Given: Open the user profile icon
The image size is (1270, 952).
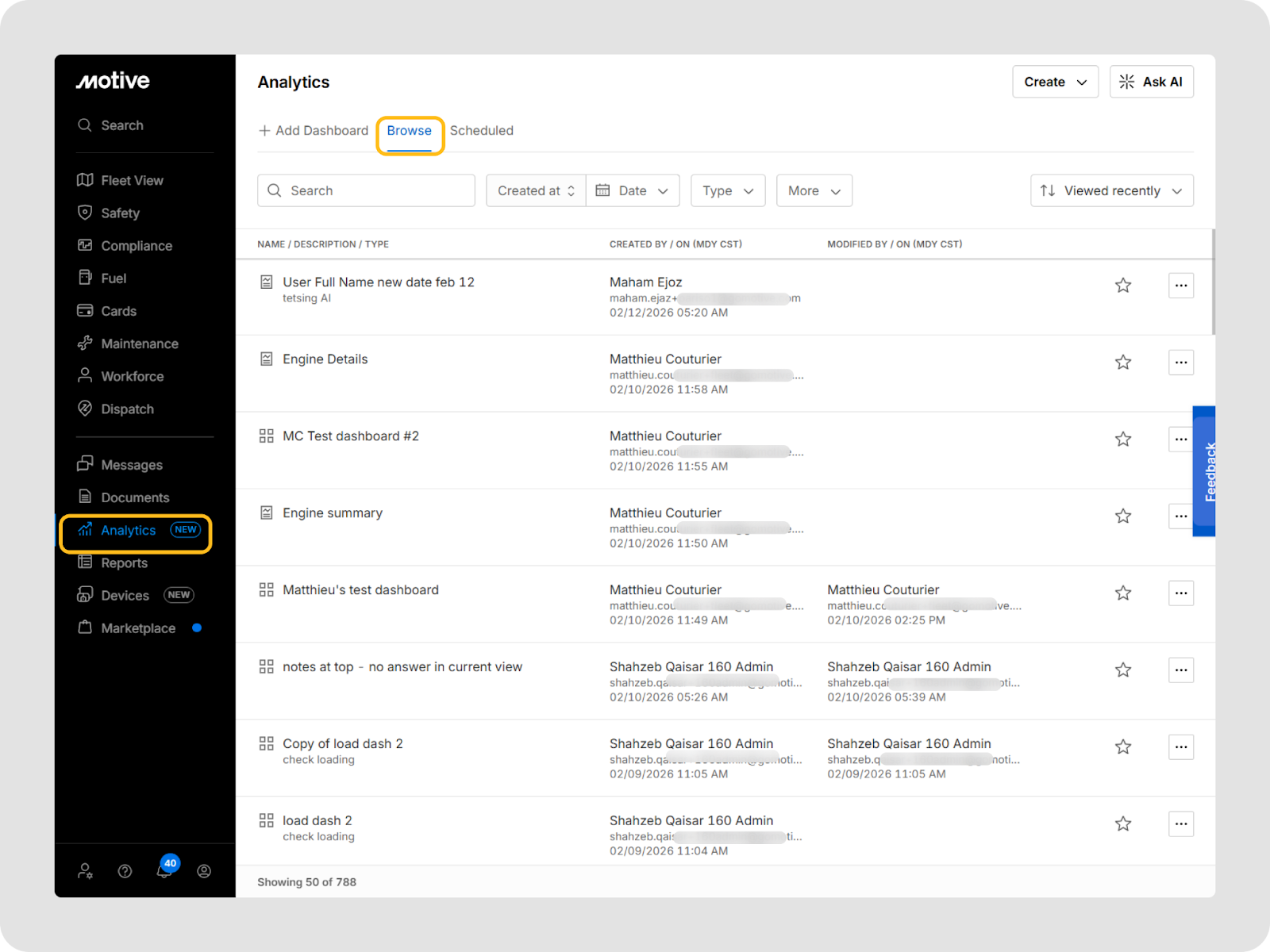Looking at the screenshot, I should pyautogui.click(x=204, y=871).
